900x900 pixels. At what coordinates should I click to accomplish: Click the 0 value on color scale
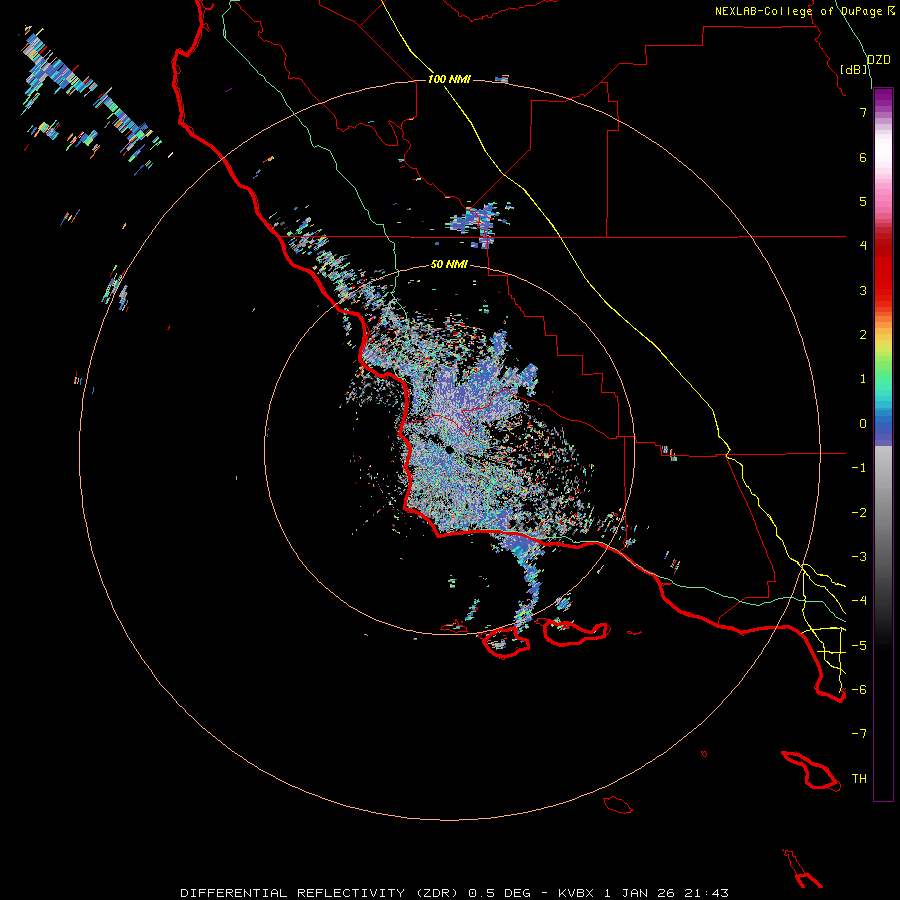(x=863, y=424)
